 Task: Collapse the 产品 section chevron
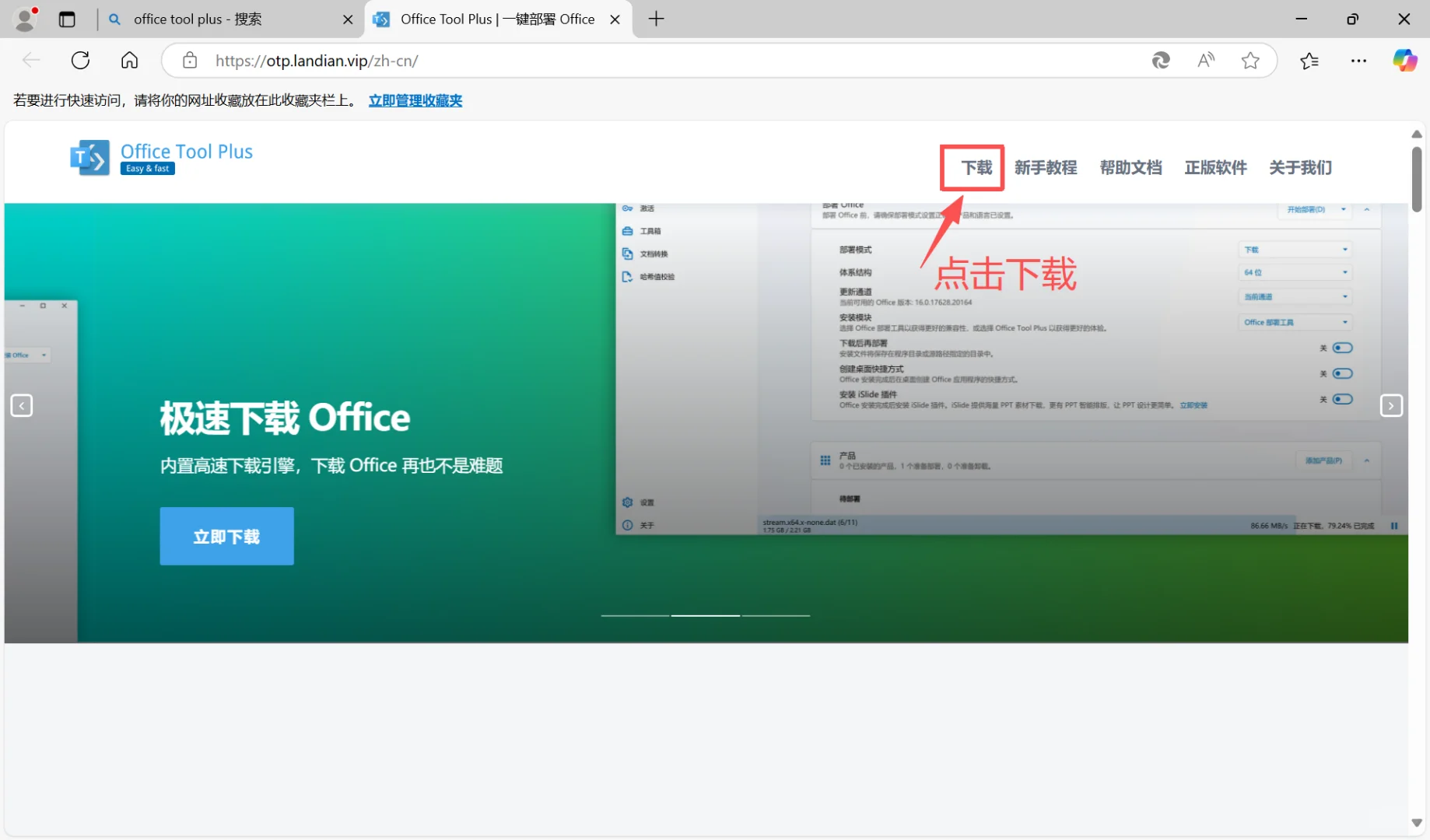click(x=1367, y=460)
